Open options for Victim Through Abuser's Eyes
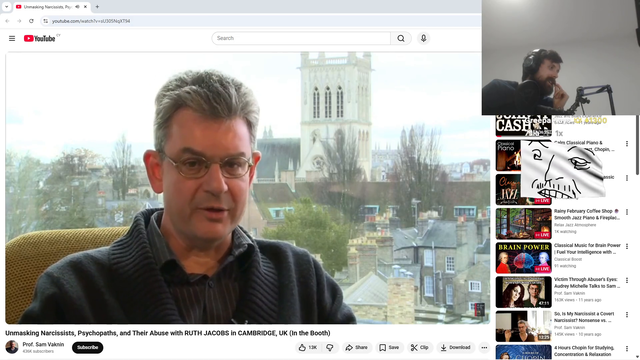 click(x=627, y=280)
